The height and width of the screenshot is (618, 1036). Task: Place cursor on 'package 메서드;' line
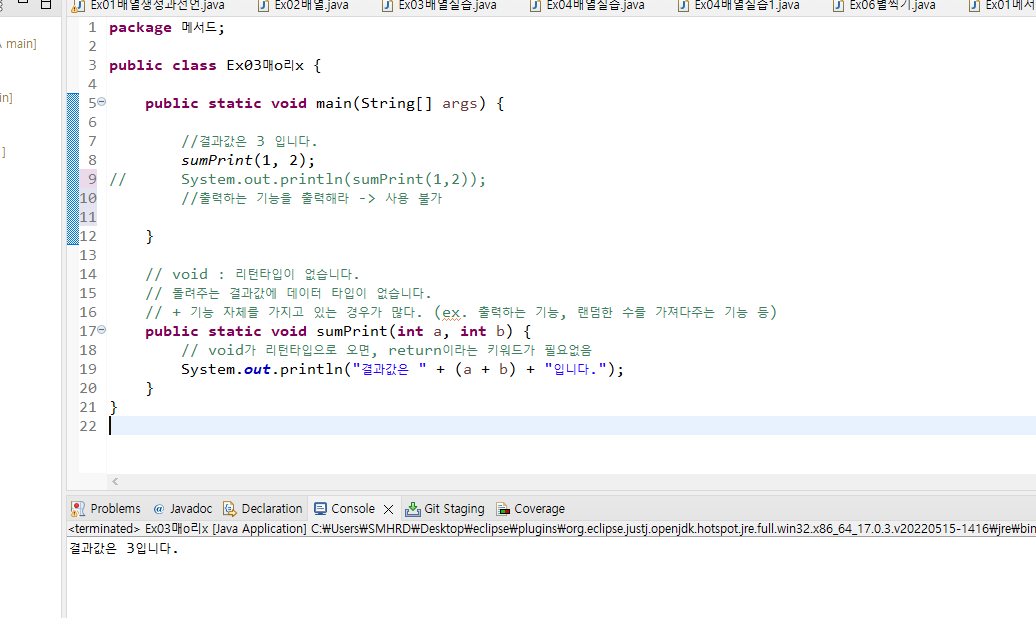(166, 28)
